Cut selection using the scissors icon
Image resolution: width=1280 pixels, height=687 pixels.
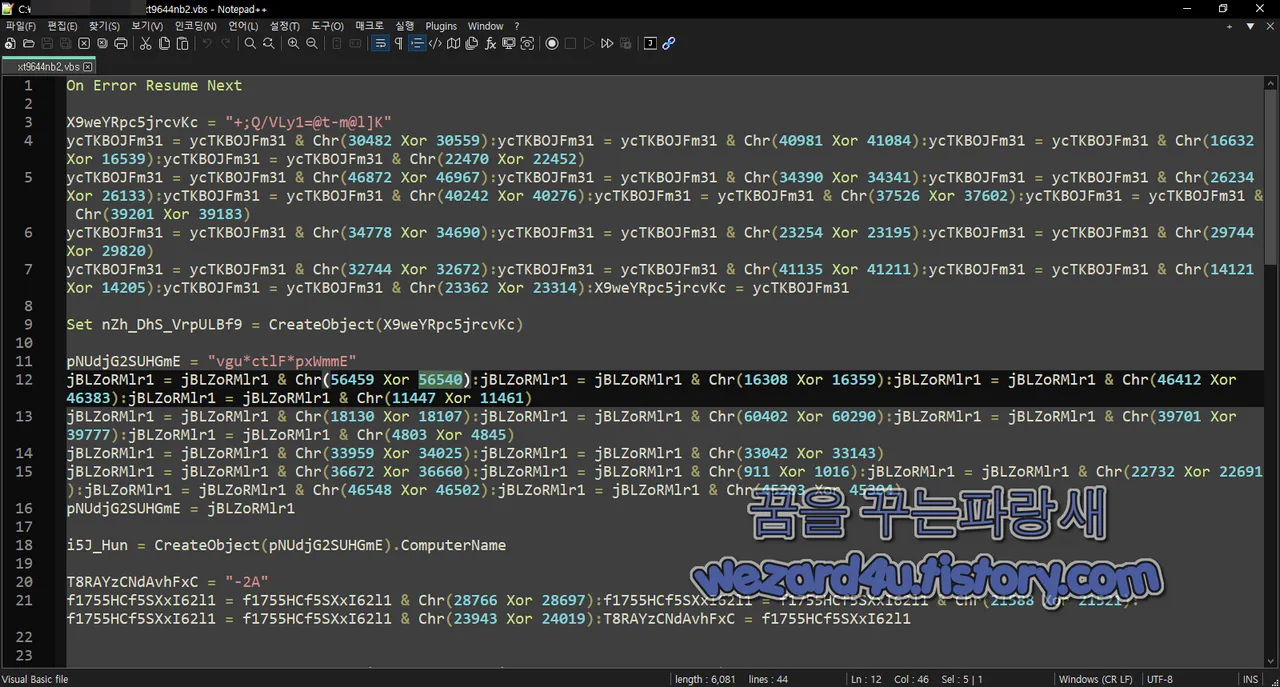(x=145, y=44)
